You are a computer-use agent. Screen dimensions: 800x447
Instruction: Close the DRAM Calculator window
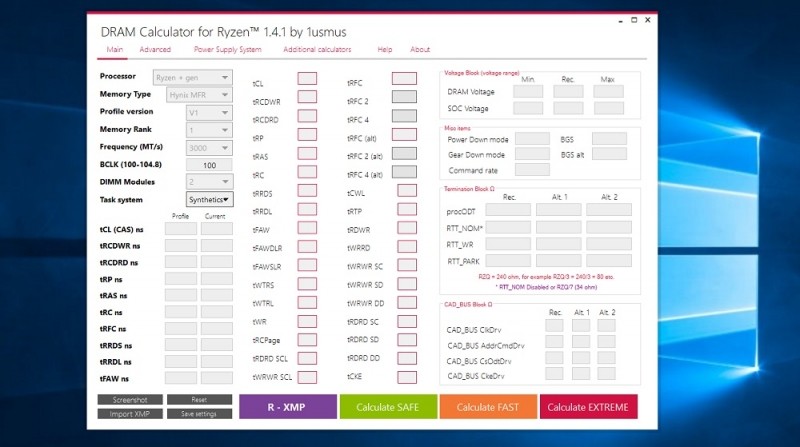point(648,20)
